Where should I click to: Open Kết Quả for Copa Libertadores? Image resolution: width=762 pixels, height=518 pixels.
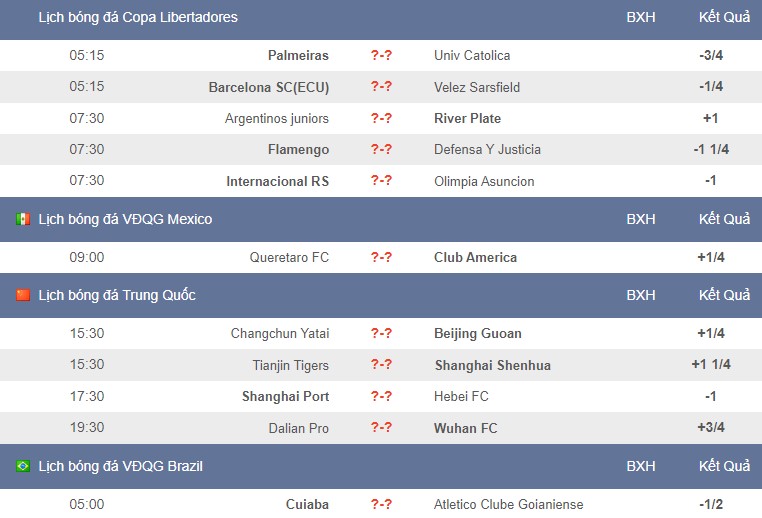pyautogui.click(x=724, y=17)
